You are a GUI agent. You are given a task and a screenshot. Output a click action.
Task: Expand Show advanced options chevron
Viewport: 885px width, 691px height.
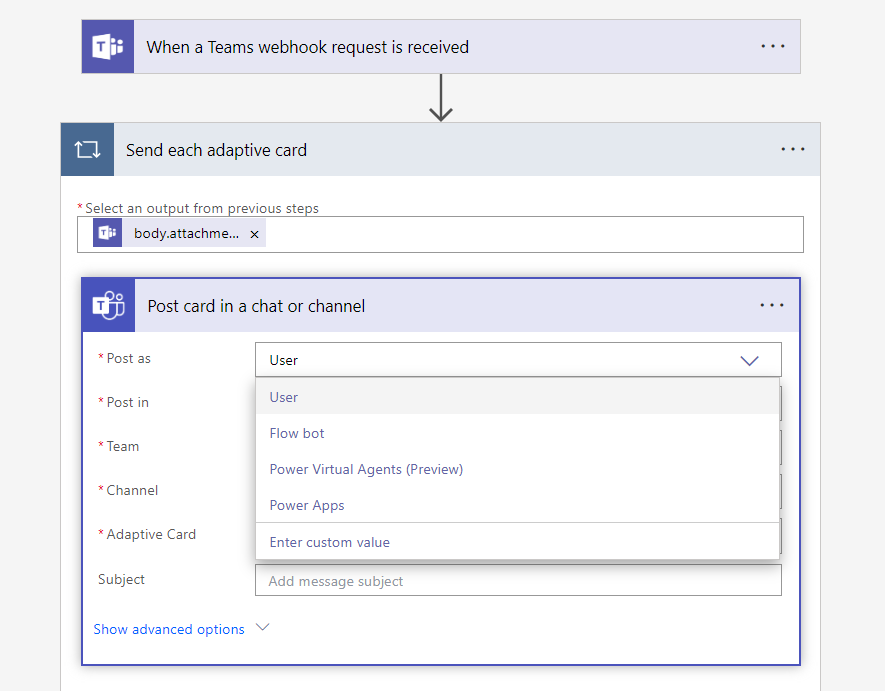263,628
